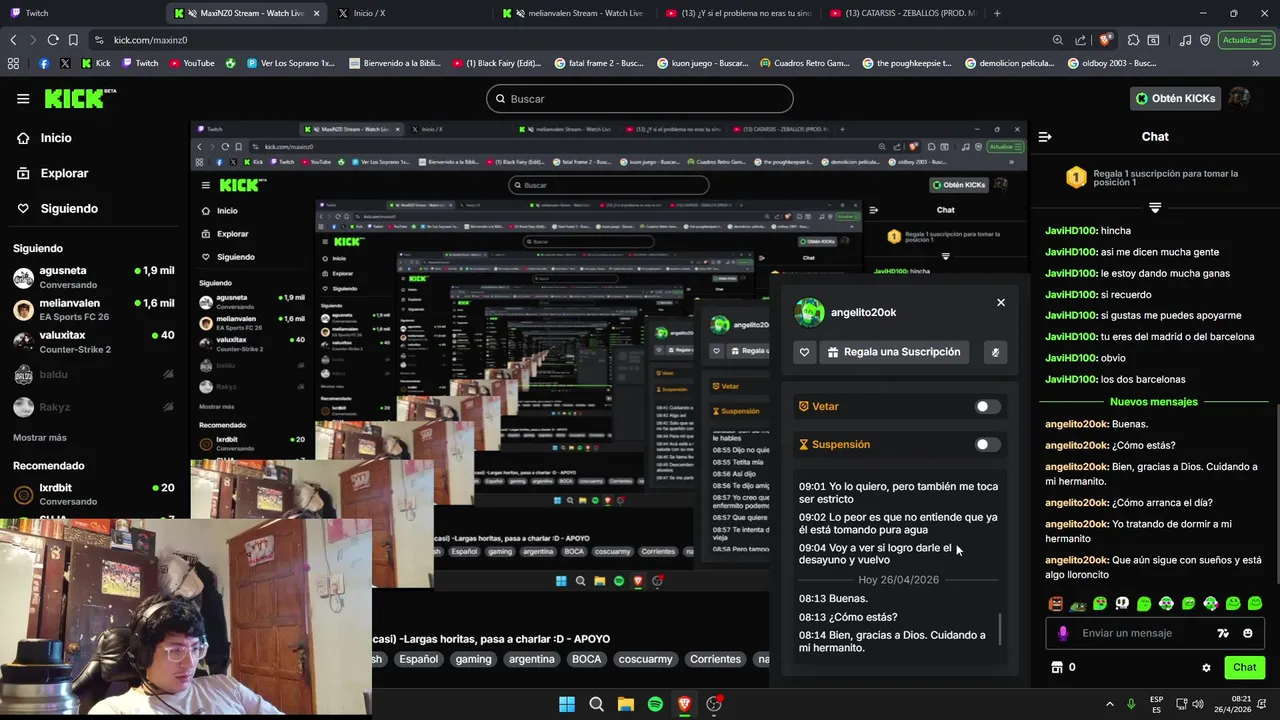1280x720 pixels.
Task: Open chat settings gear icon
Action: (x=1206, y=667)
